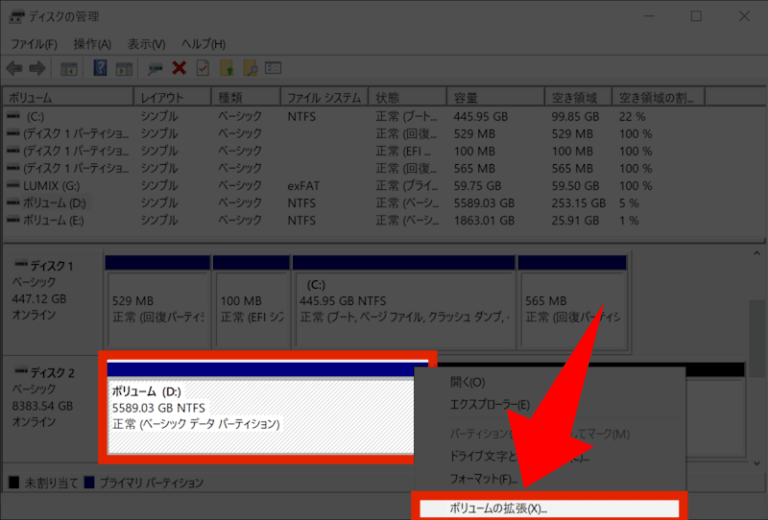This screenshot has height=520, width=768.
Task: Open Help via the blue question-mark icon
Action: coord(100,68)
